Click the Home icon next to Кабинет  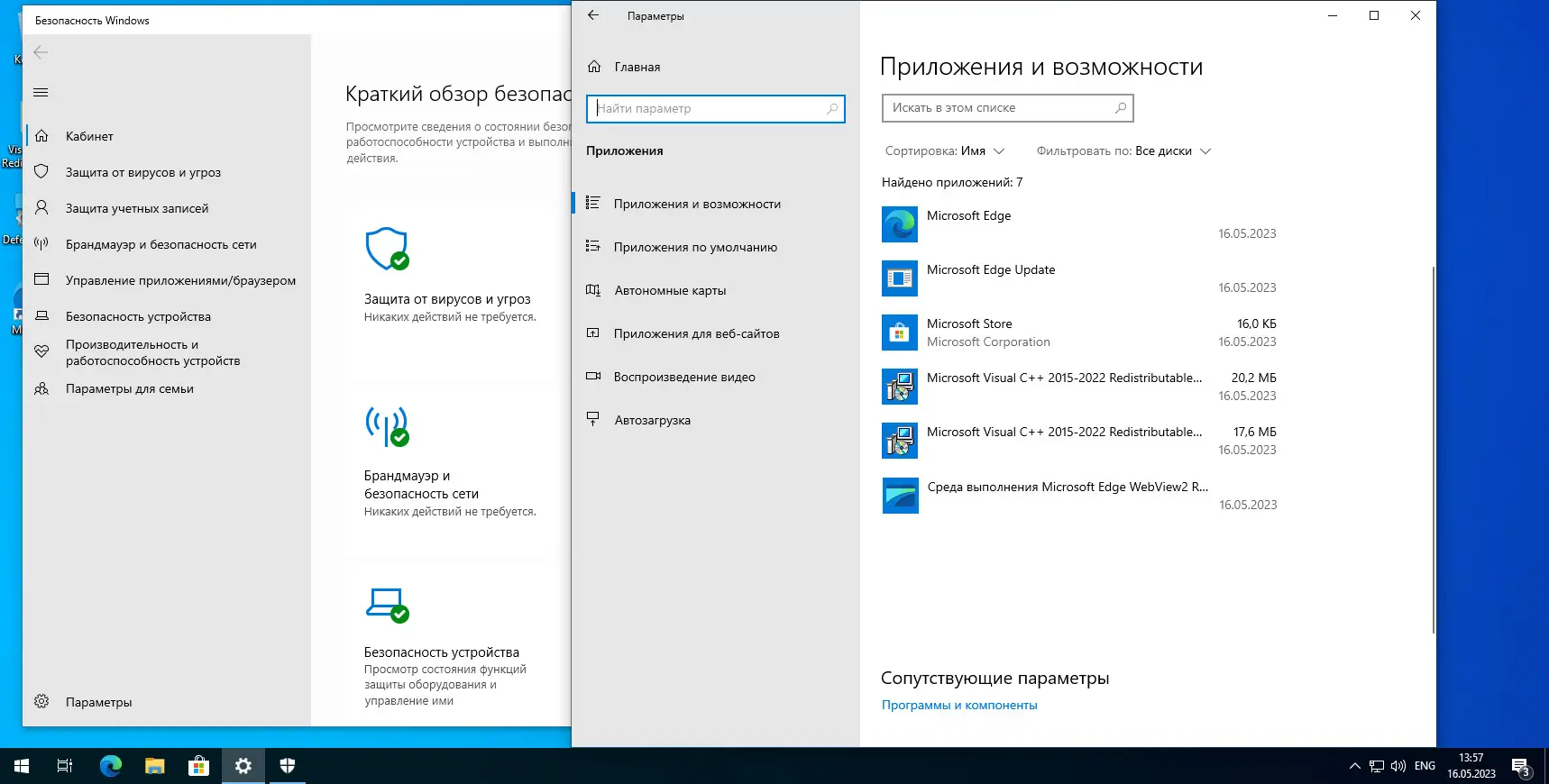coord(41,136)
